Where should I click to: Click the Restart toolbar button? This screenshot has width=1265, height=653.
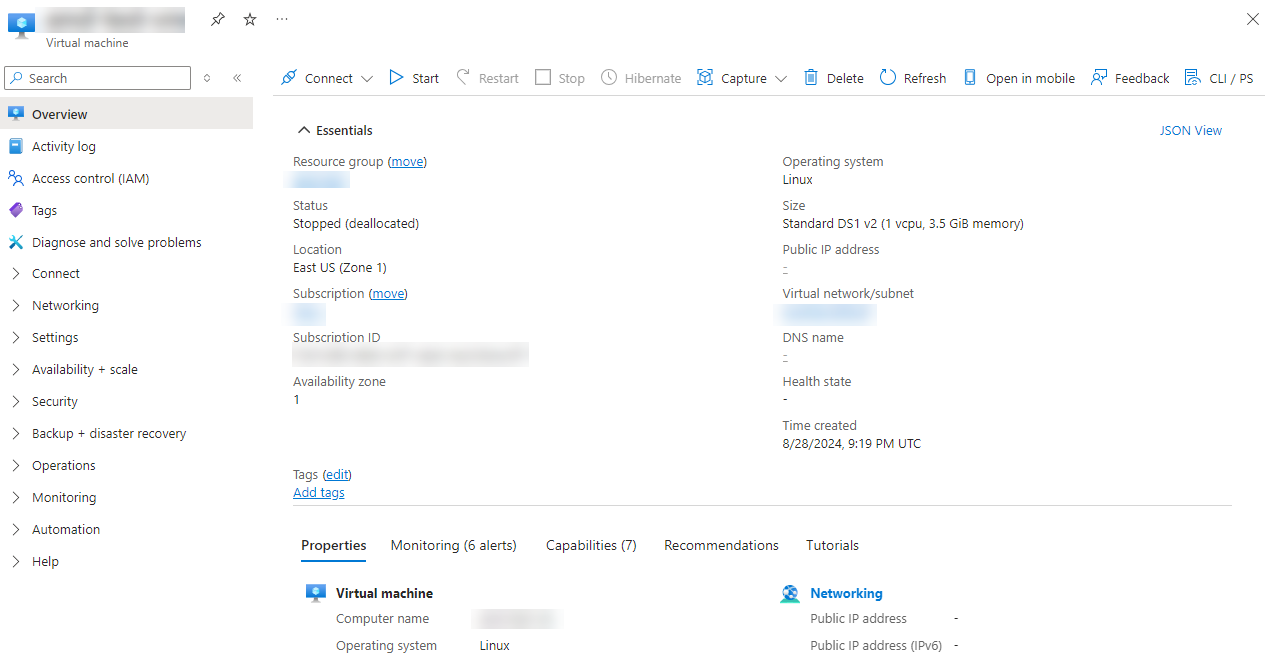click(488, 78)
